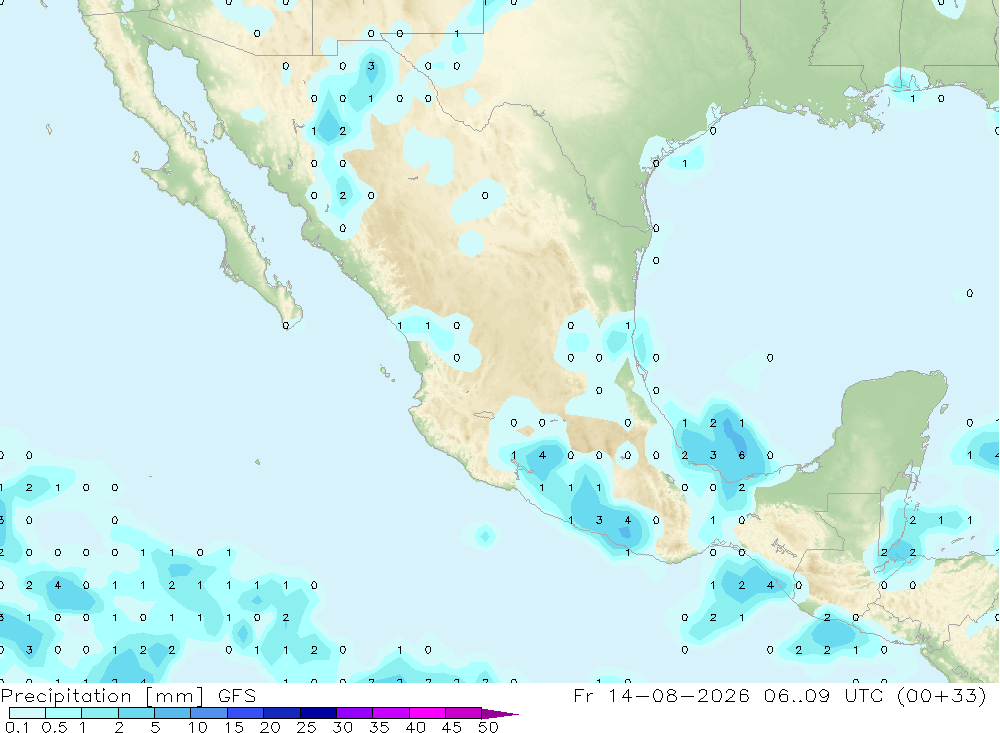Click the 40–45 mm magenta legend swatch
Screen dimensions: 1000x733
tap(427, 713)
